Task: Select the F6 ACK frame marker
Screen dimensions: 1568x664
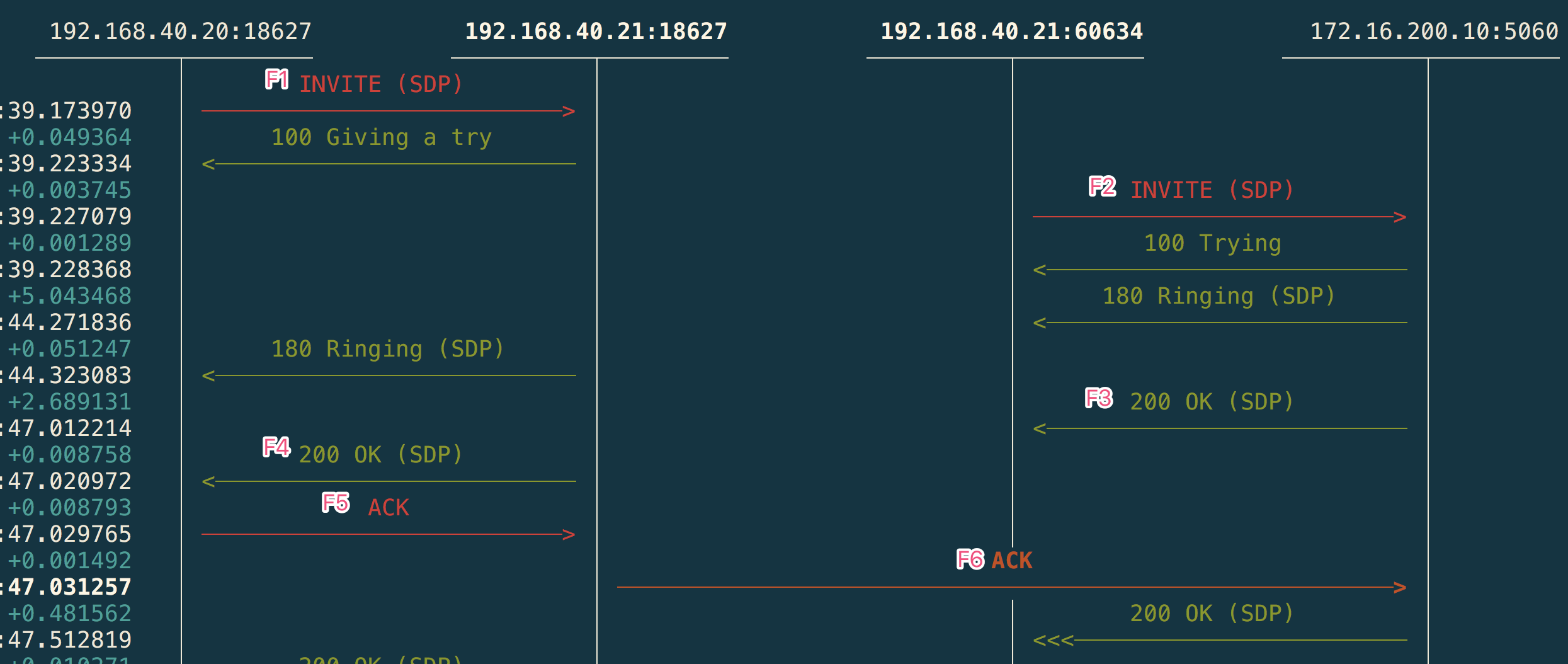Action: click(x=970, y=559)
